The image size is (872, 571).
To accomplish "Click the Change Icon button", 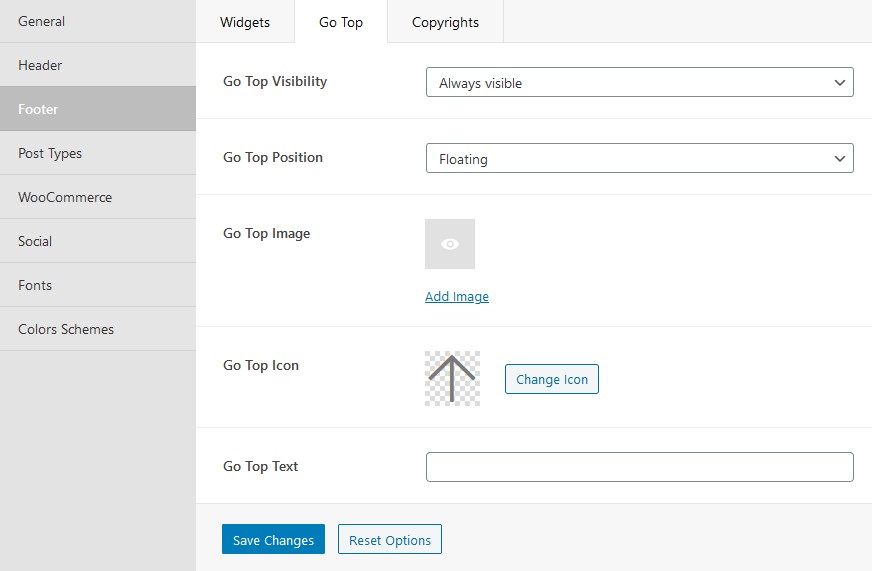I will 552,379.
